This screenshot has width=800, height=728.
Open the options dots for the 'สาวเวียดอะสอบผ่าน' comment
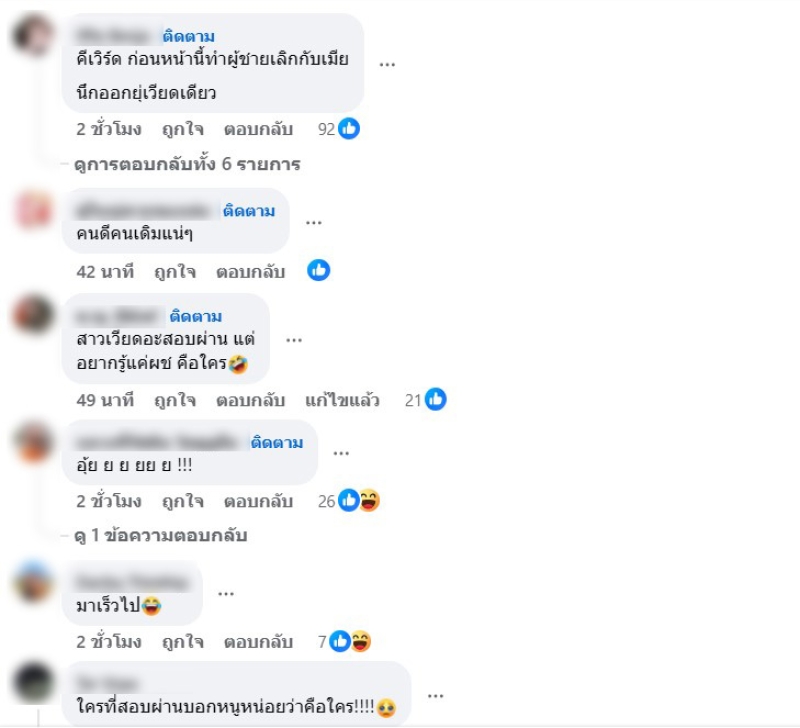tap(294, 340)
